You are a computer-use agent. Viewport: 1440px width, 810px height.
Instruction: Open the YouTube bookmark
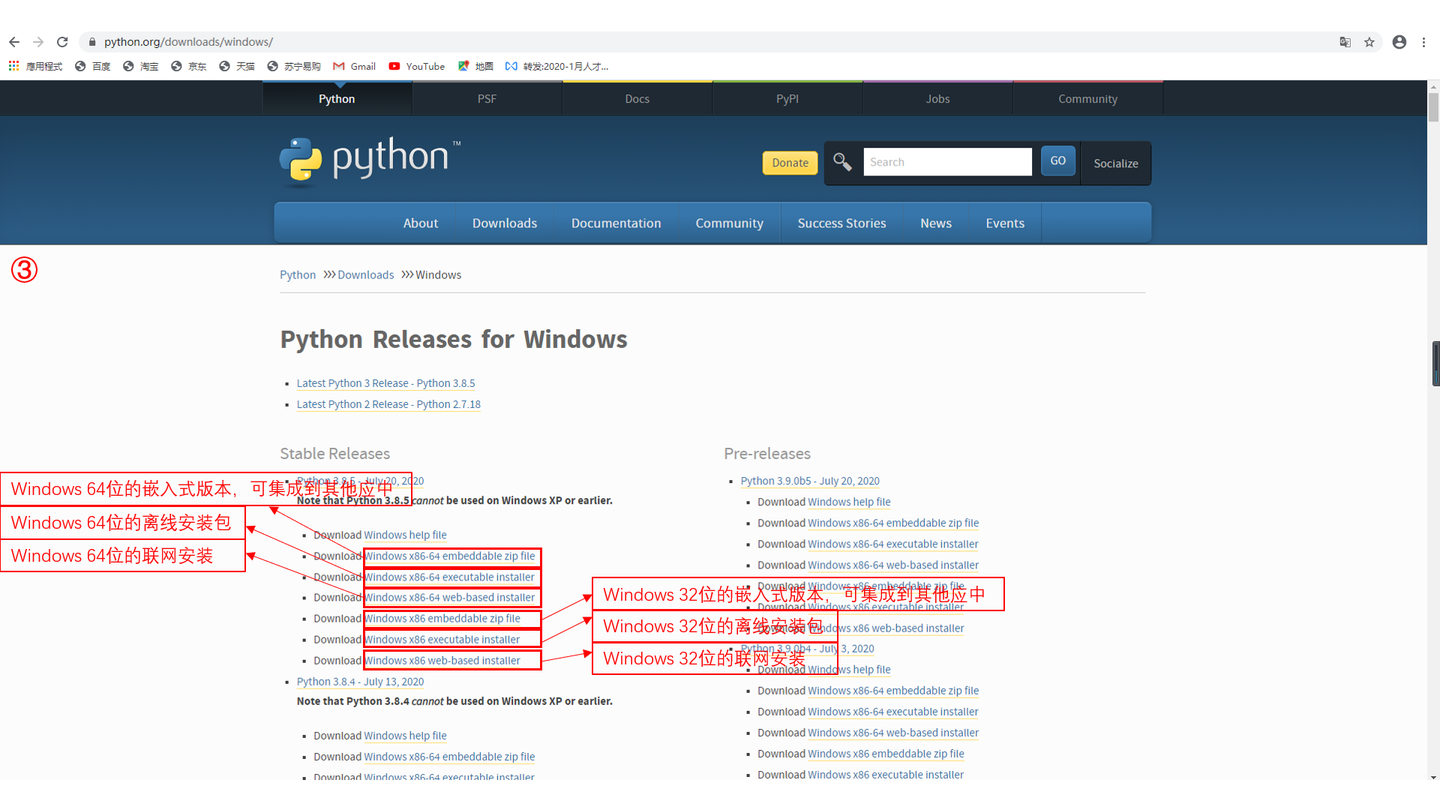click(417, 66)
